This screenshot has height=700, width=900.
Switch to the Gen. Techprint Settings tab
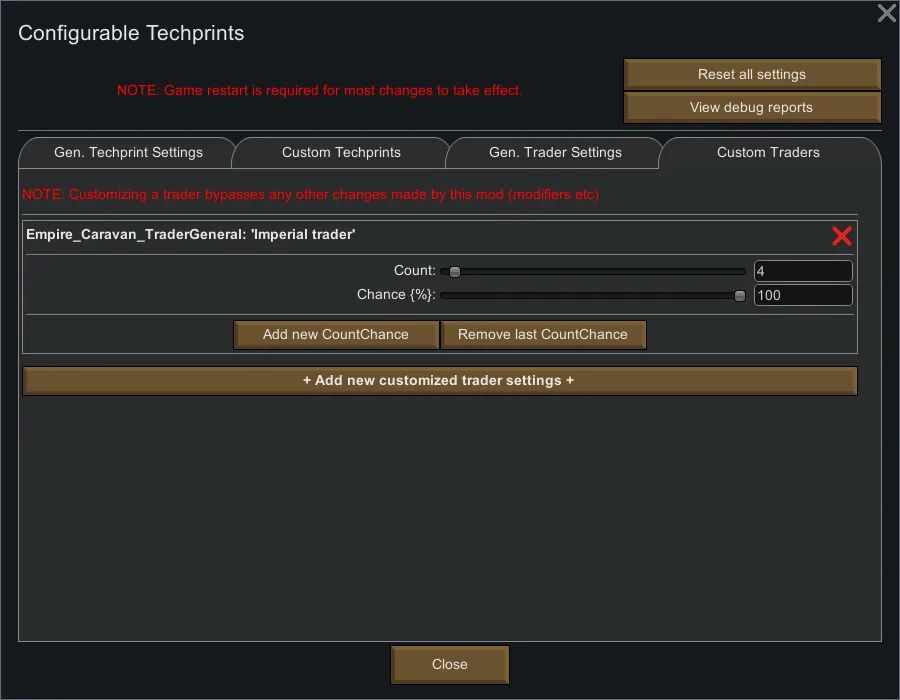click(128, 153)
